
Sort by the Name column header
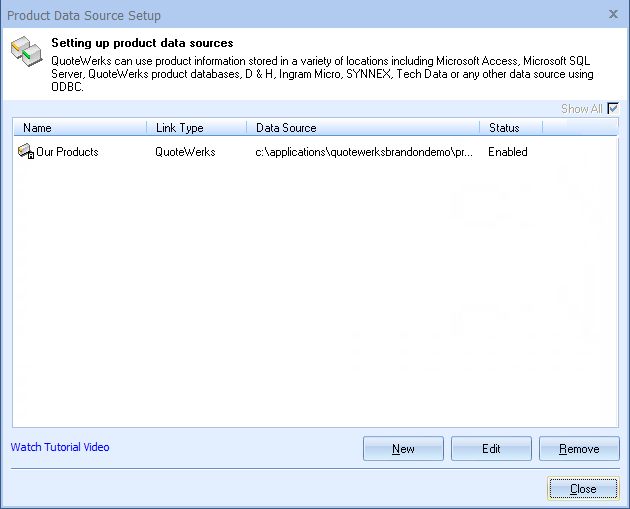coord(80,128)
